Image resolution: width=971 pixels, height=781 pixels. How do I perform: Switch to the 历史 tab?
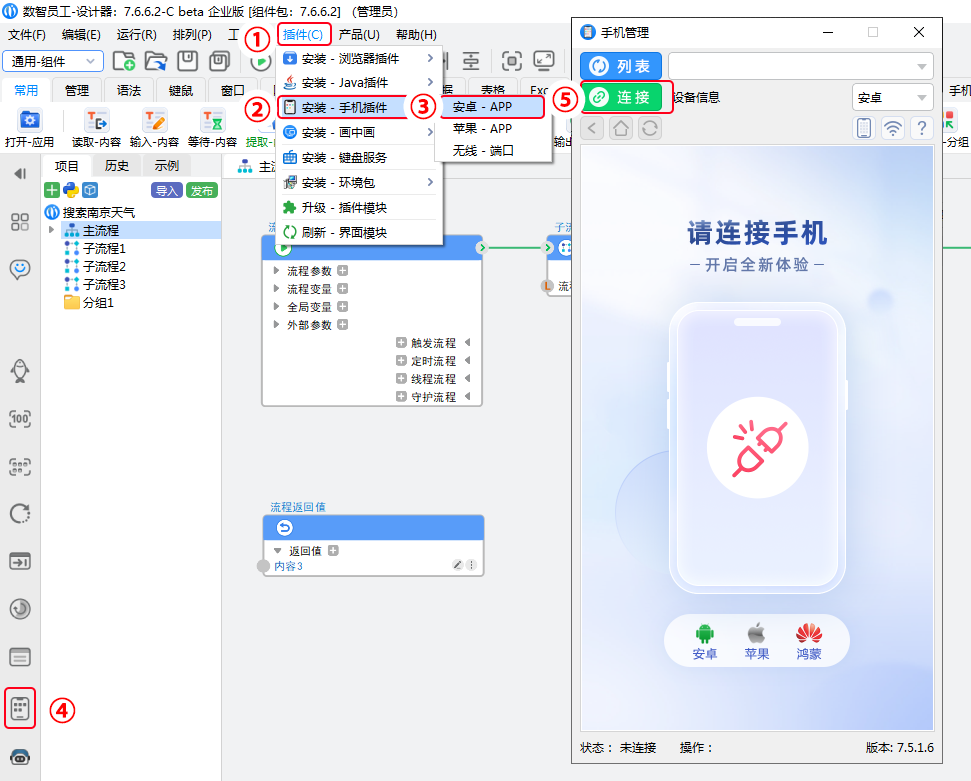click(x=117, y=166)
